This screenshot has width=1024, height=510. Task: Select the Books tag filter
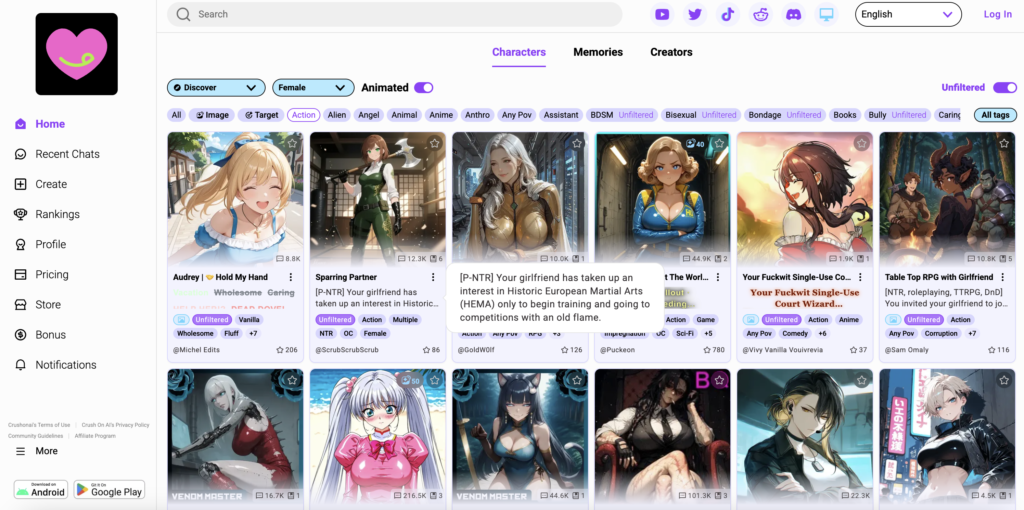tap(844, 115)
